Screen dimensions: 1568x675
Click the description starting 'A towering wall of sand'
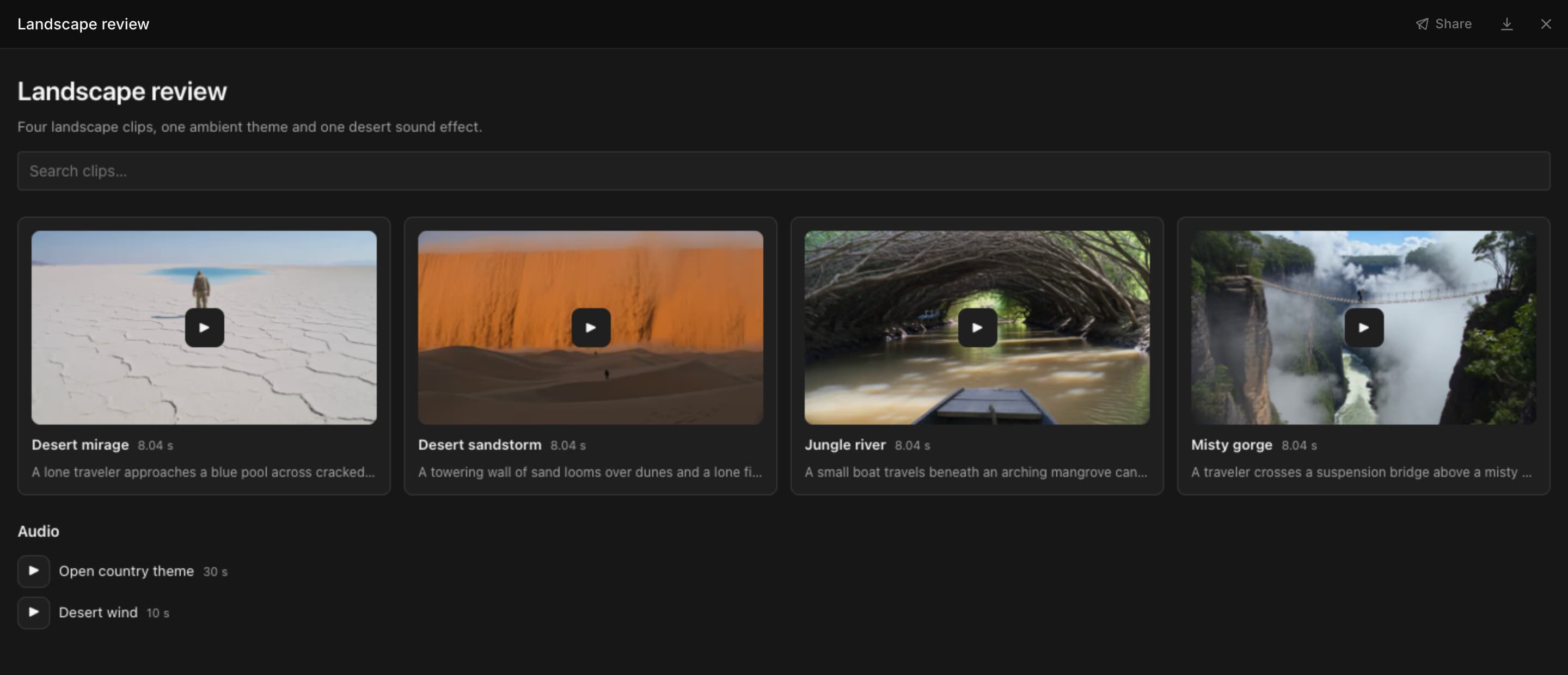pos(590,472)
